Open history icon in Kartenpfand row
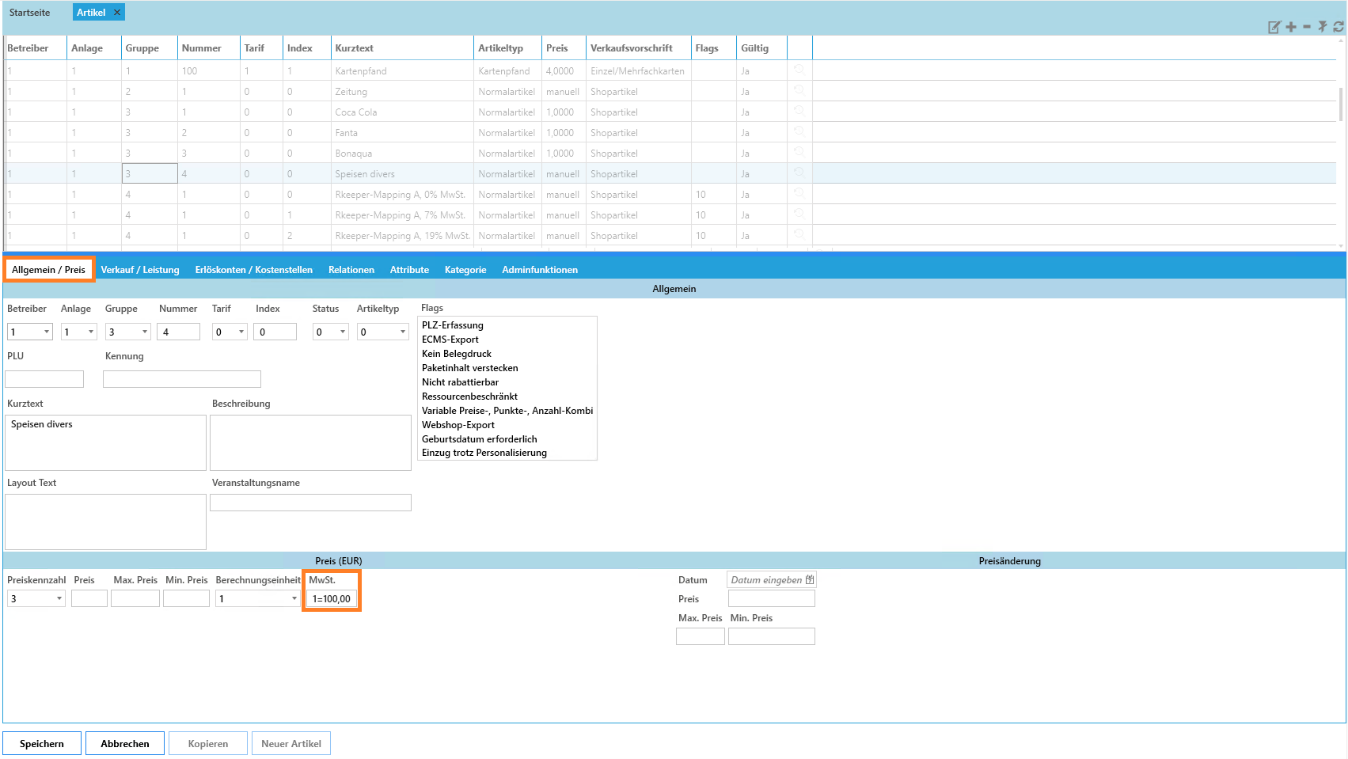Screen dimensions: 1348x759 pos(799,71)
